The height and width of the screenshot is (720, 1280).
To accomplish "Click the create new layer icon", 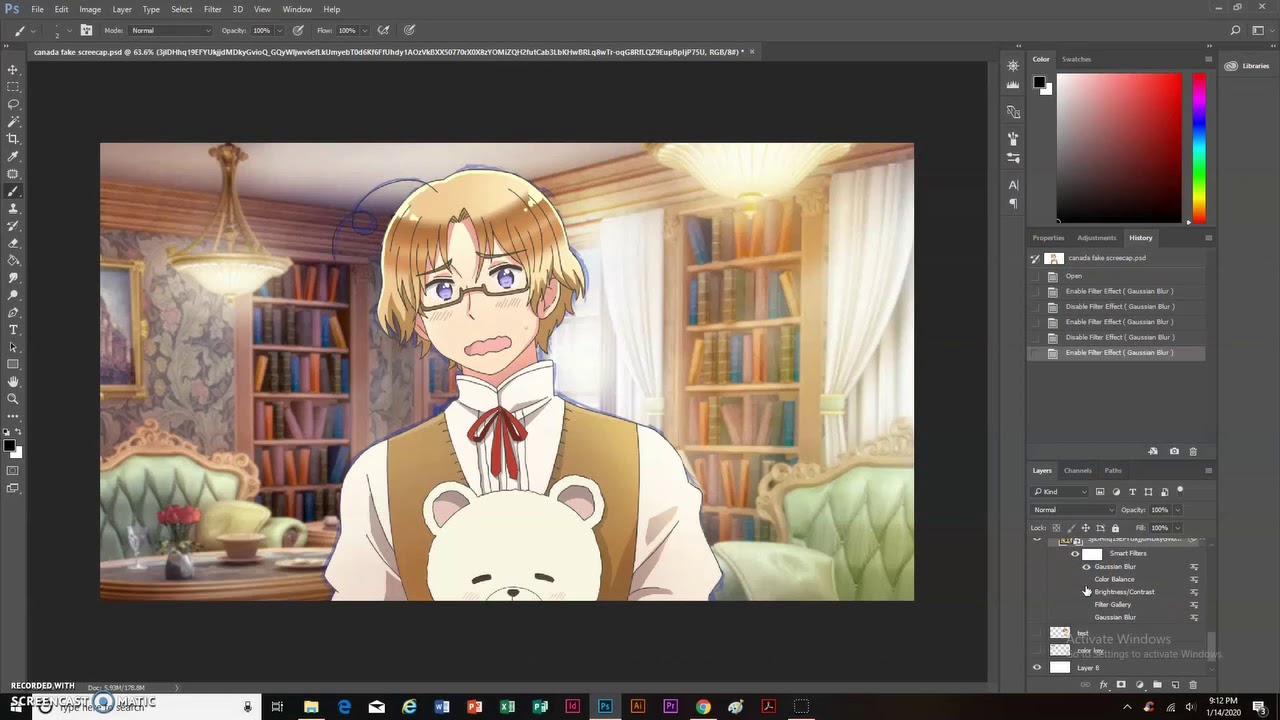I will pyautogui.click(x=1175, y=685).
